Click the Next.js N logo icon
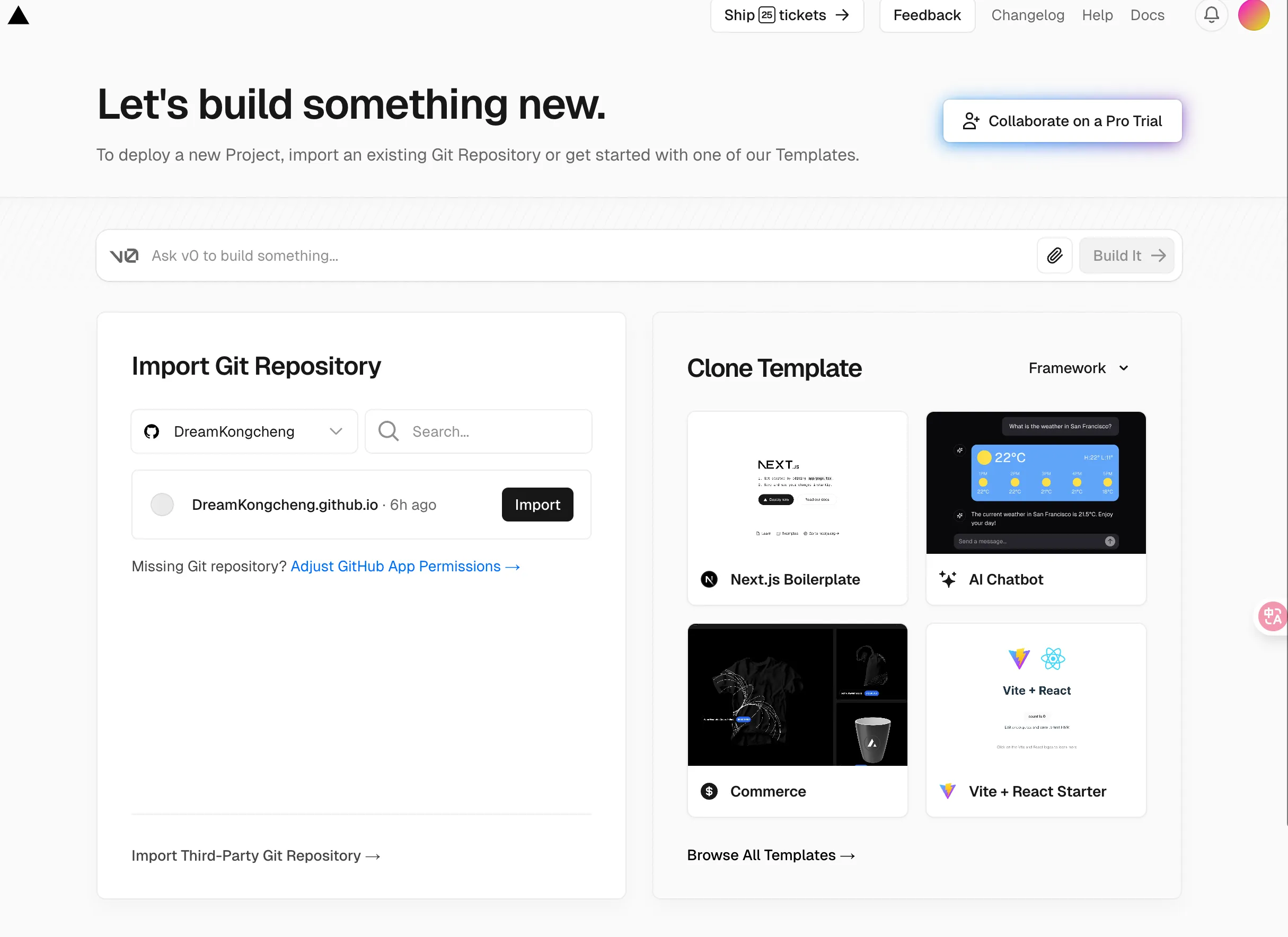1288x937 pixels. click(709, 579)
